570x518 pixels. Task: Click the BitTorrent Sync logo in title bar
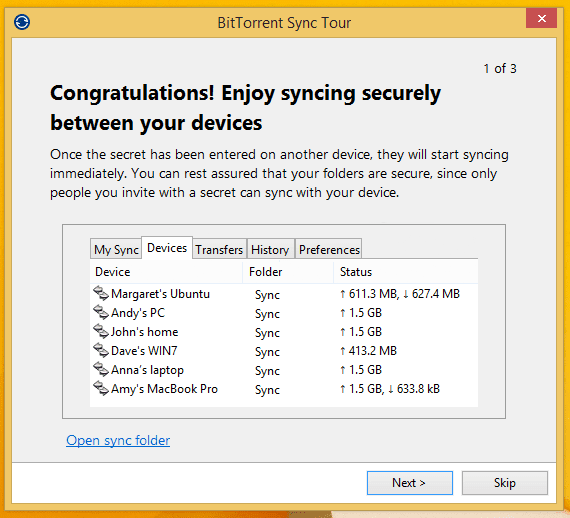point(22,22)
